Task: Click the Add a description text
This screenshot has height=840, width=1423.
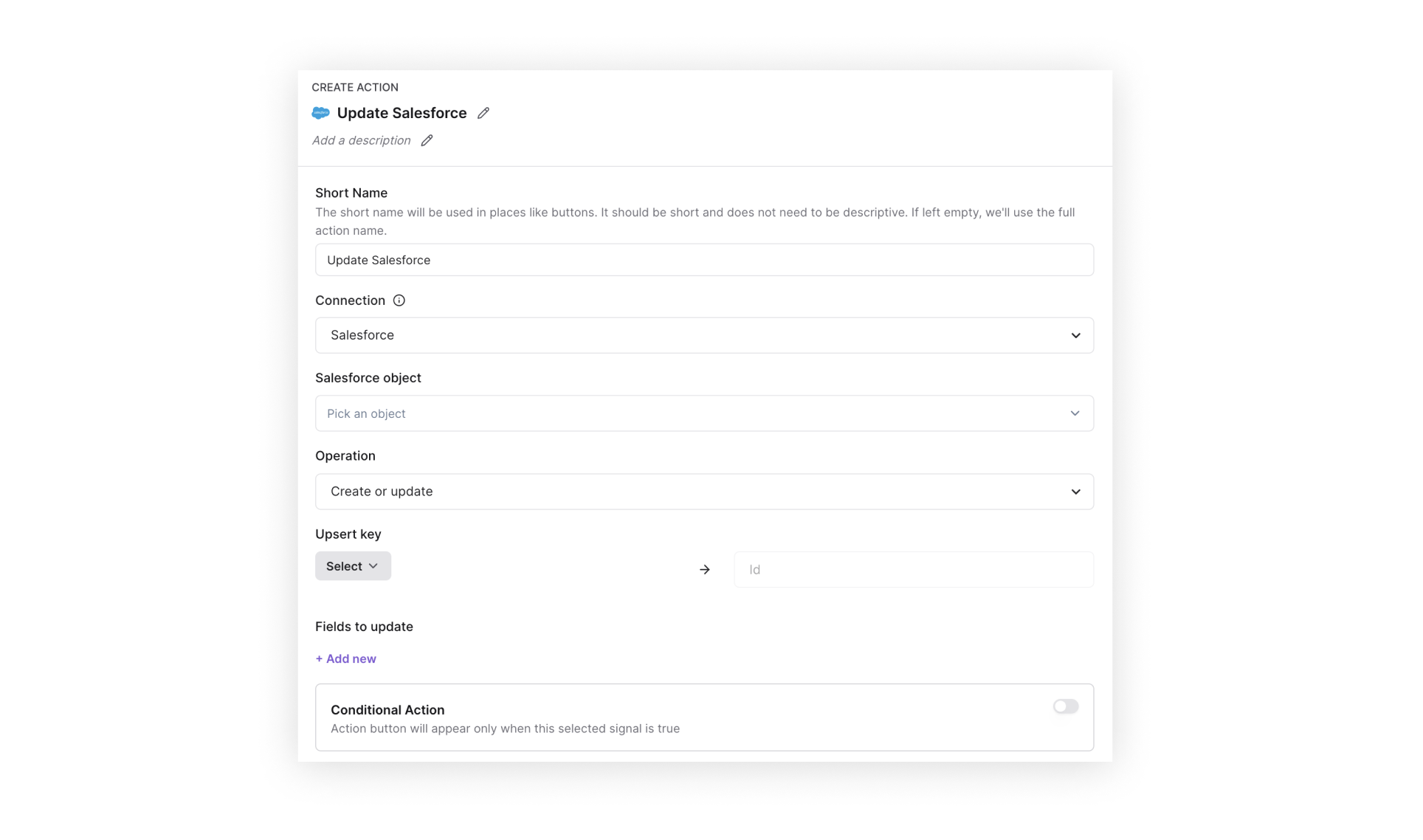Action: [x=361, y=140]
